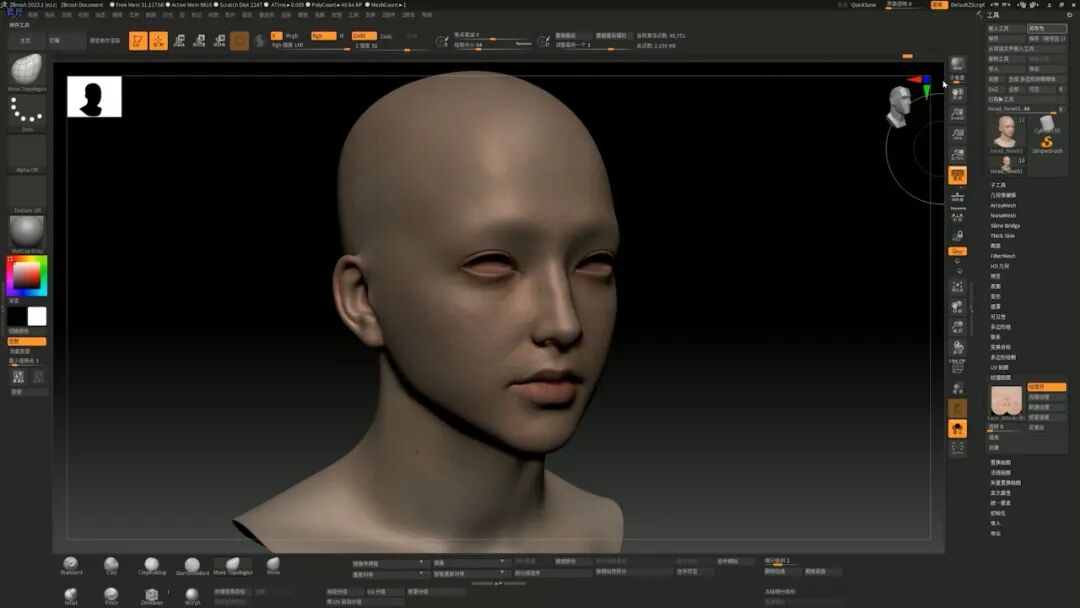This screenshot has height=608, width=1080.
Task: Click the Frame icon in right shelf
Action: pyautogui.click(x=957, y=286)
